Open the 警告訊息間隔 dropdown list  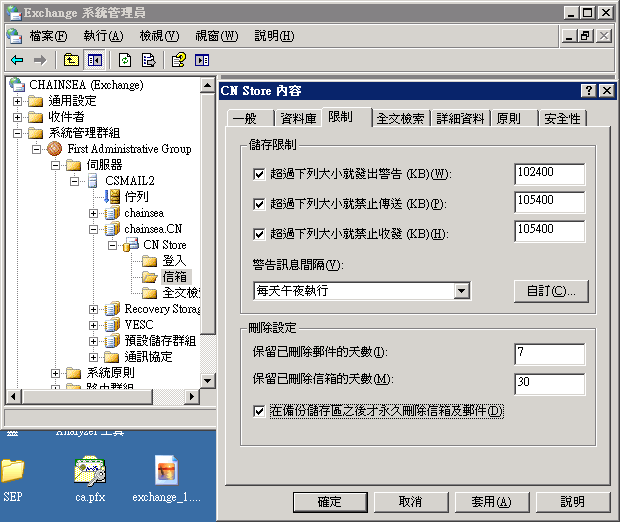(x=461, y=291)
